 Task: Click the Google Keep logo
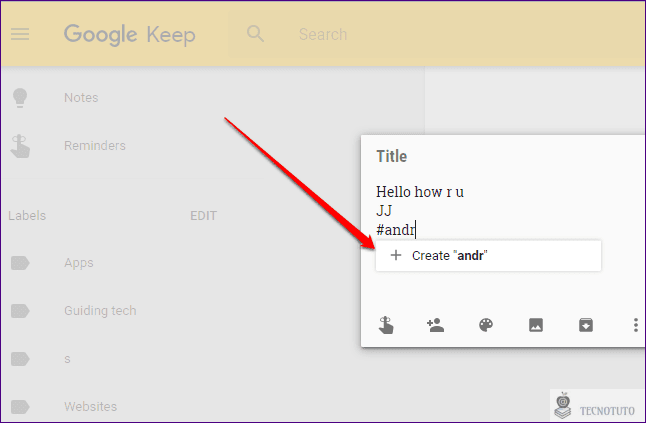tap(129, 35)
